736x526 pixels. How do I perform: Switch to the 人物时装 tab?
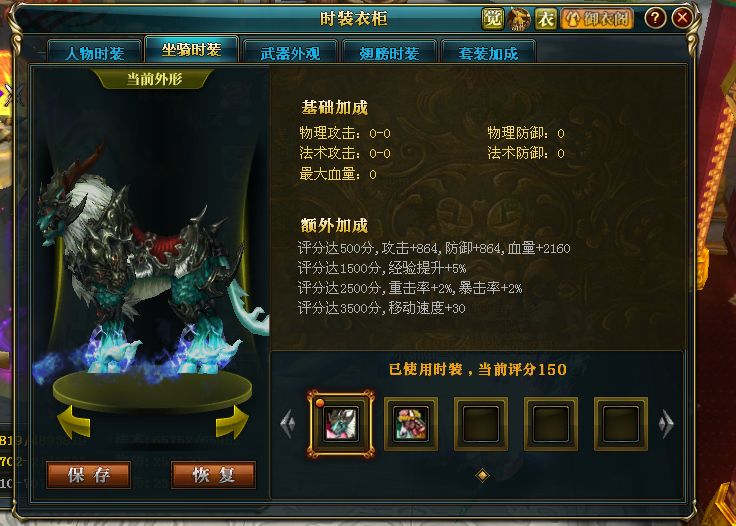(x=94, y=52)
